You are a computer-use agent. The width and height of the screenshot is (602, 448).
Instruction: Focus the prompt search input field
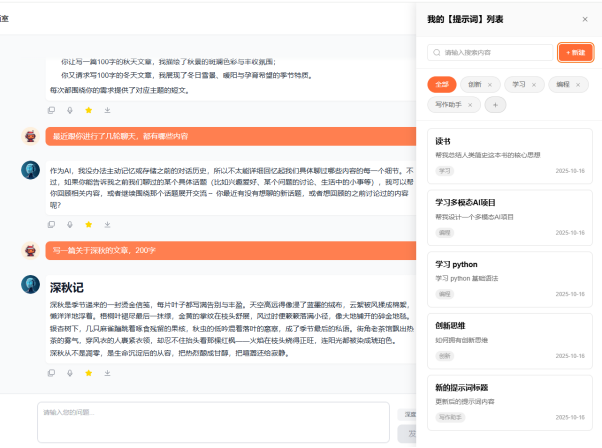pyautogui.click(x=490, y=53)
